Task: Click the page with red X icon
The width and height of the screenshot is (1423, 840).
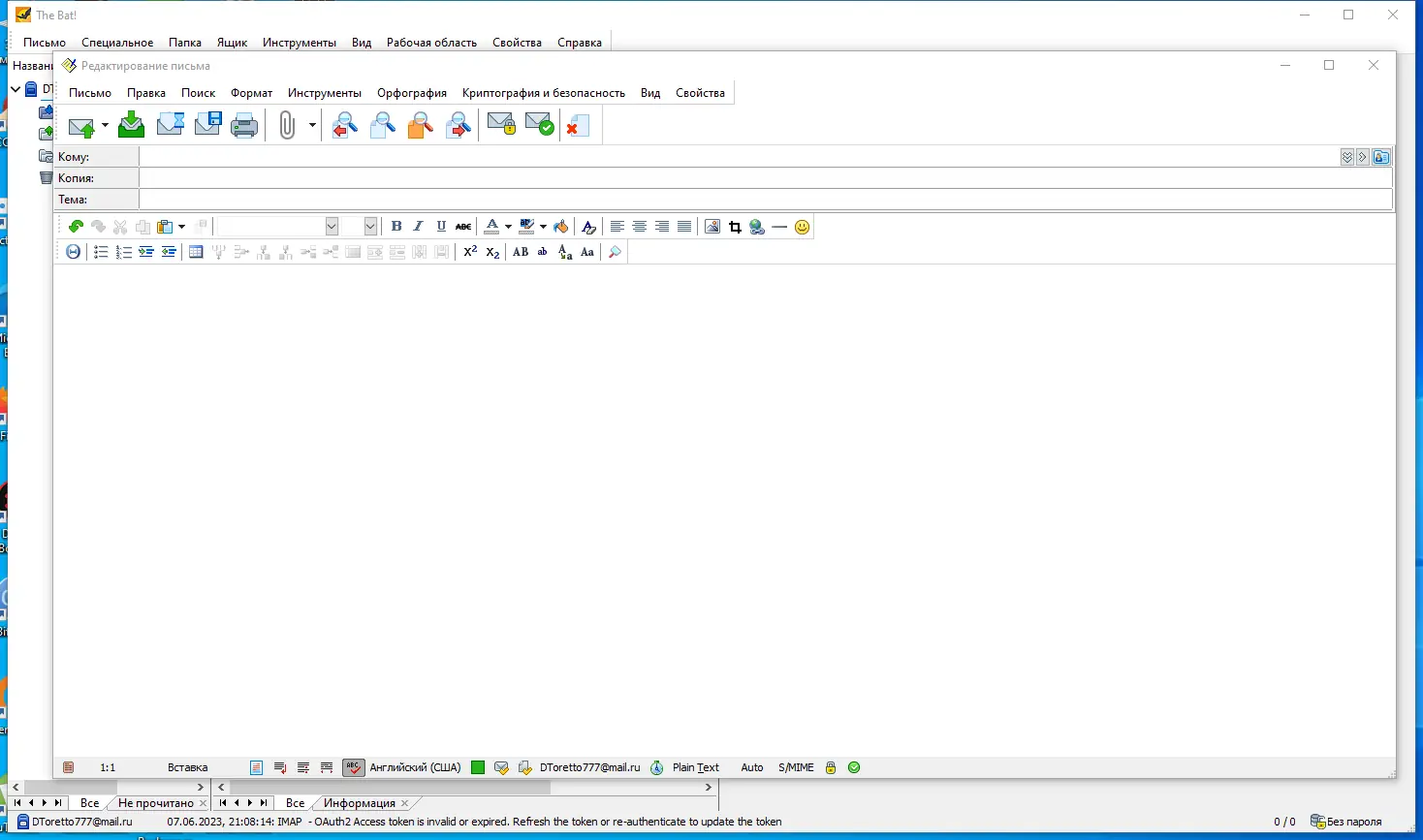Action: click(578, 125)
